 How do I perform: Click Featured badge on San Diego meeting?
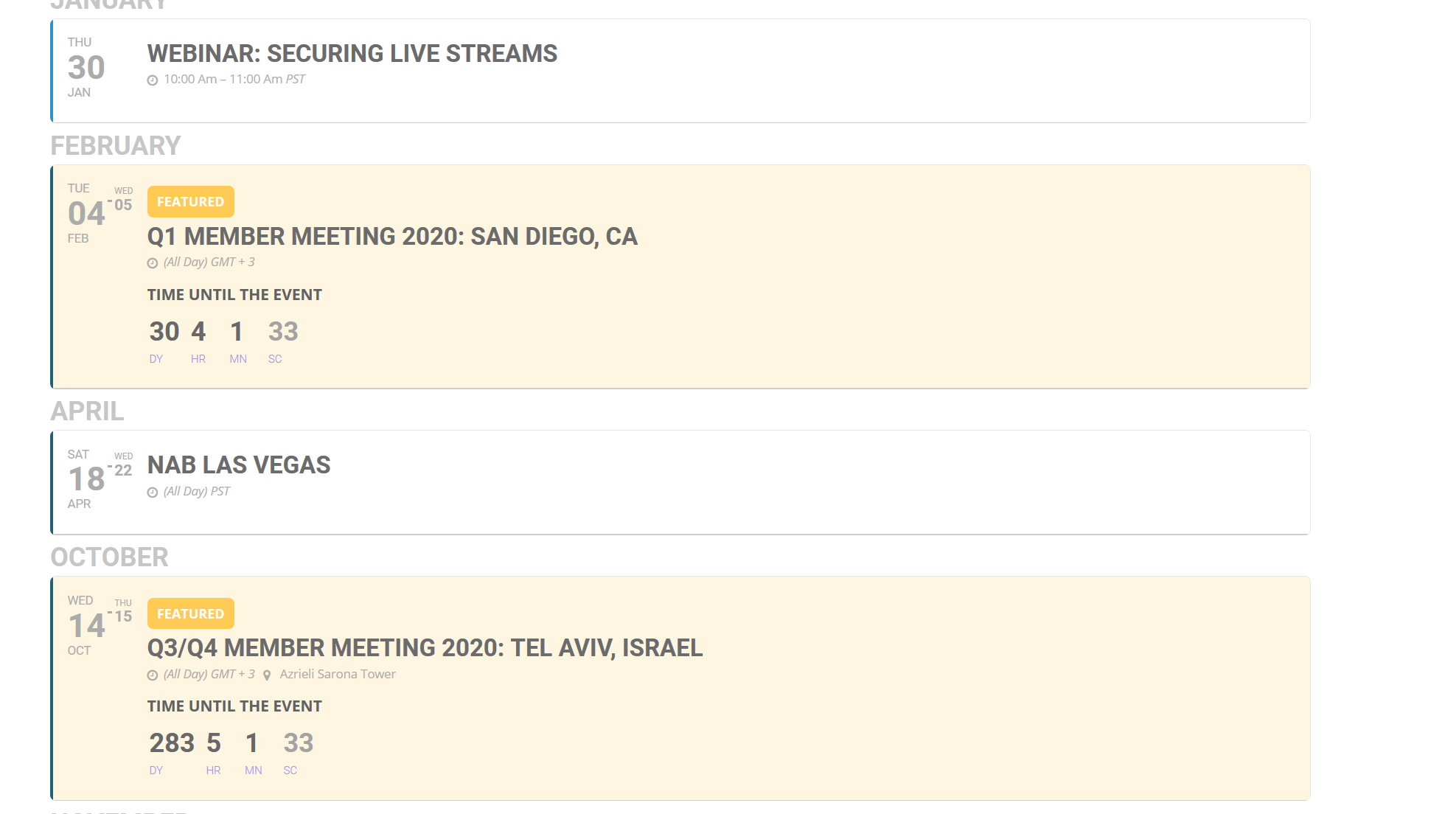(190, 202)
